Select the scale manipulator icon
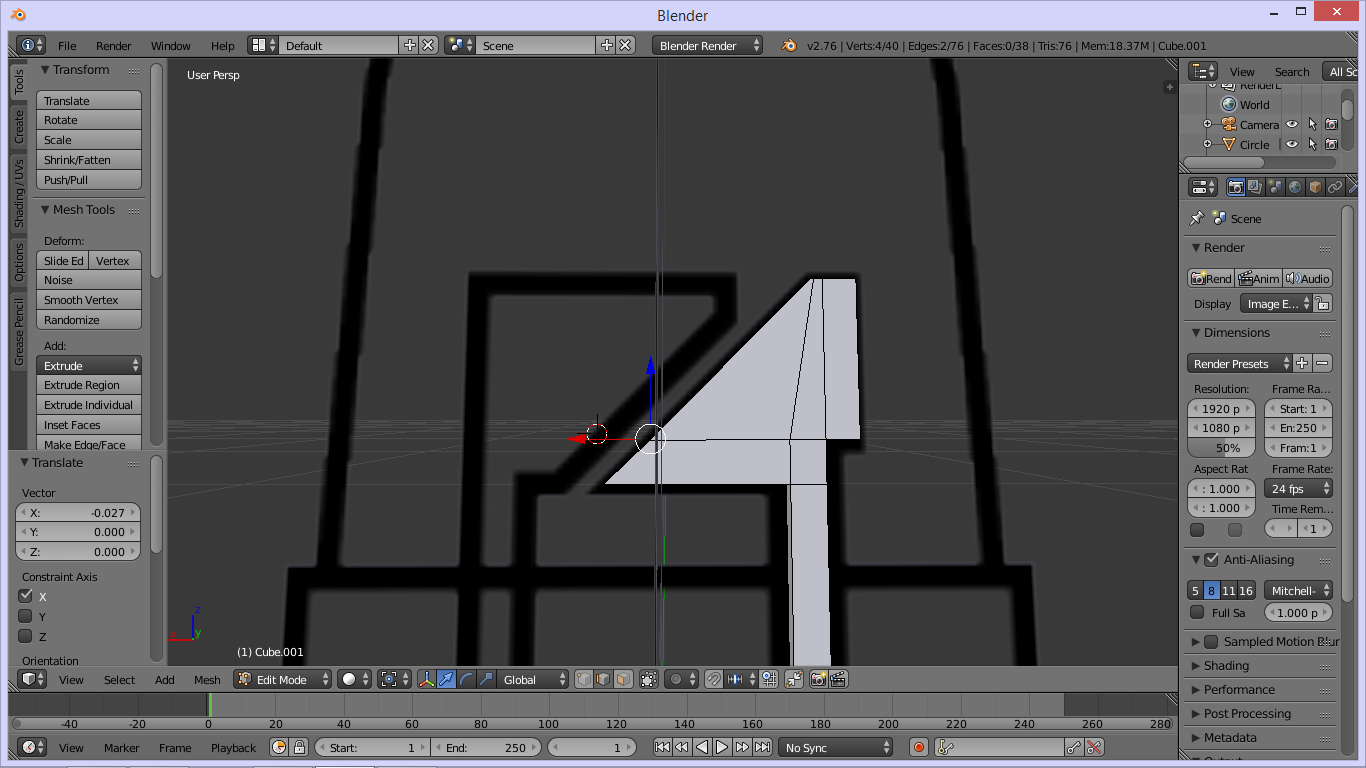The width and height of the screenshot is (1366, 768). [487, 679]
